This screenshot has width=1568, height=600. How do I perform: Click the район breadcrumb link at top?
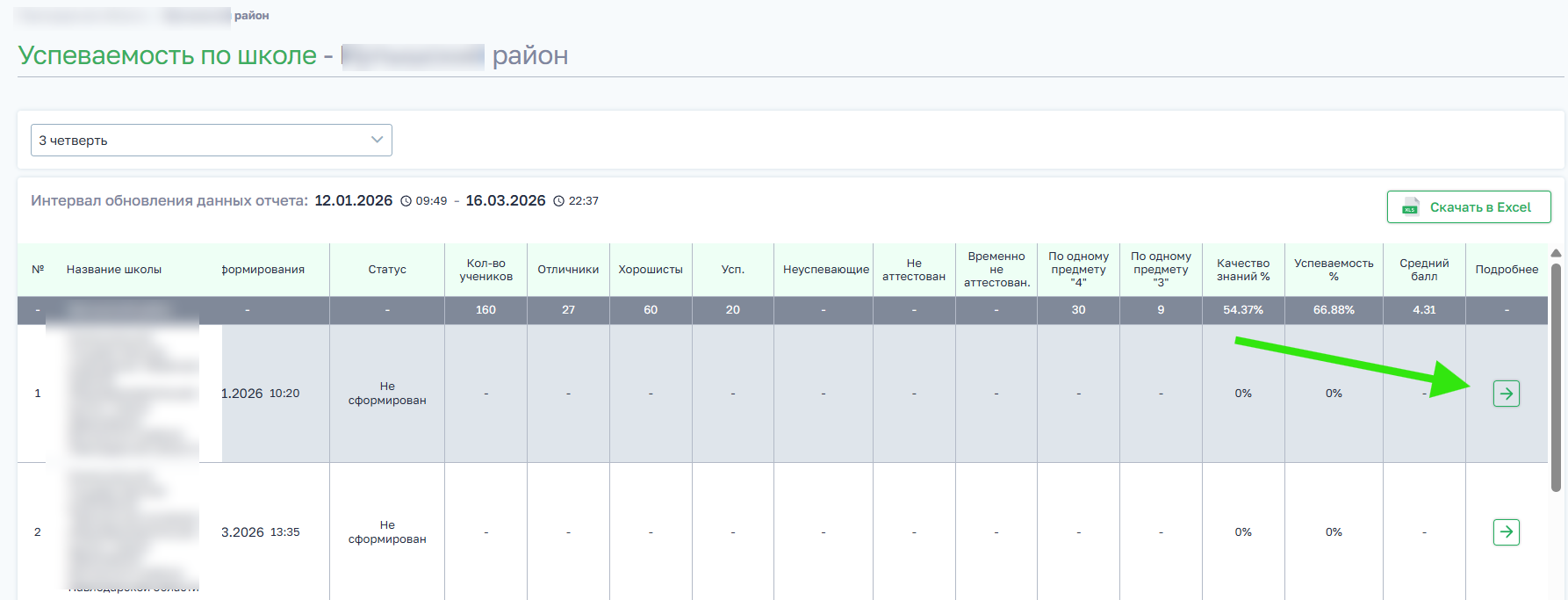[x=251, y=16]
